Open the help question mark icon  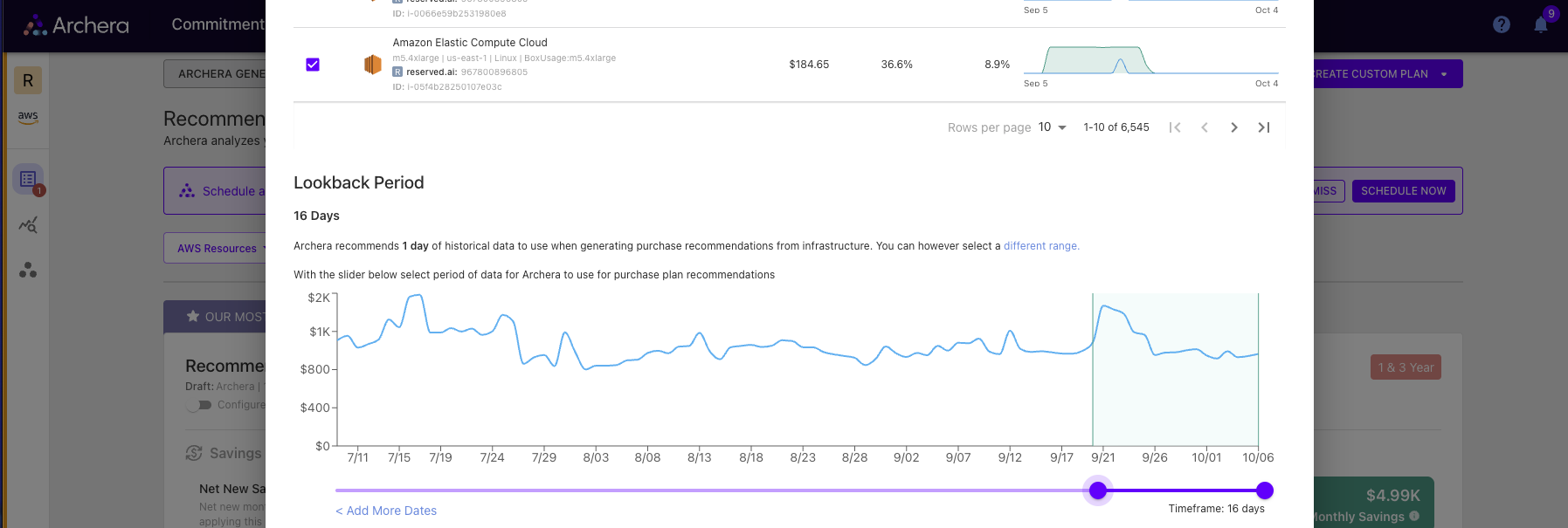pos(1502,24)
